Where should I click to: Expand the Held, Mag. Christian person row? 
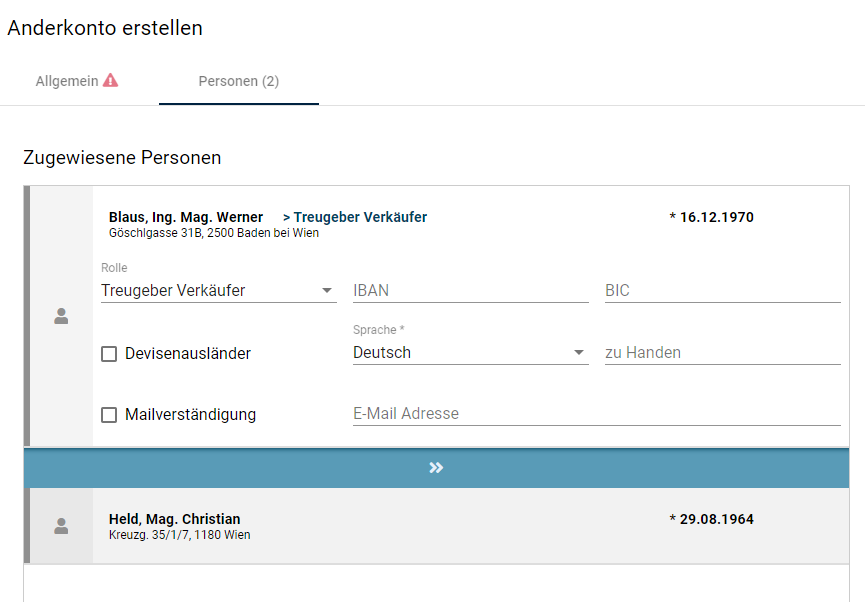coord(400,526)
